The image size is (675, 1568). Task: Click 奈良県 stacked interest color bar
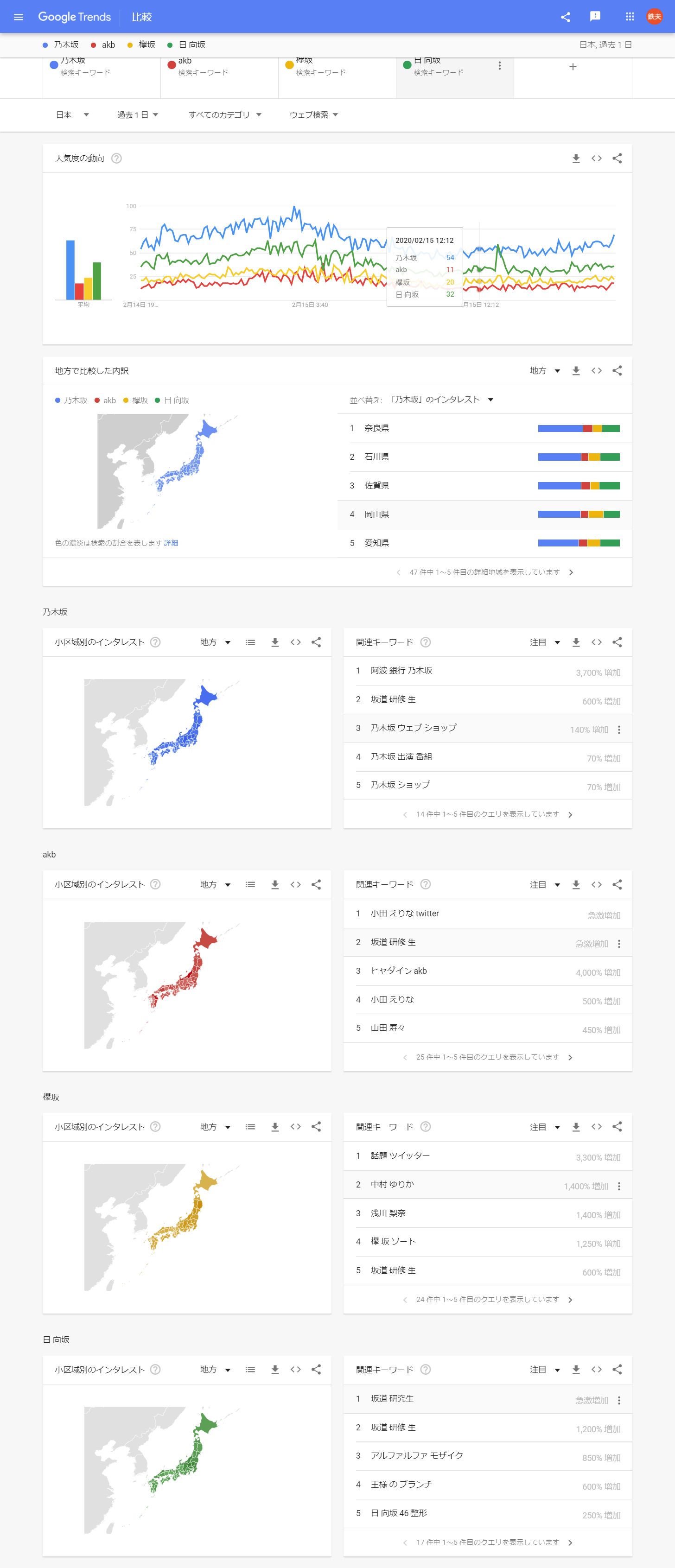579,429
